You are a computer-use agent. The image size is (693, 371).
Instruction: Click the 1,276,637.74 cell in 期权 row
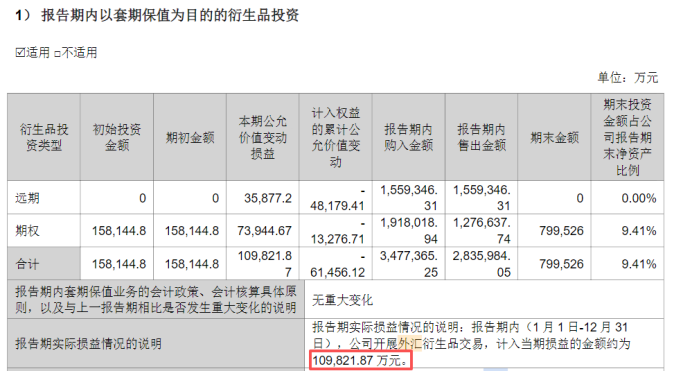click(x=482, y=230)
